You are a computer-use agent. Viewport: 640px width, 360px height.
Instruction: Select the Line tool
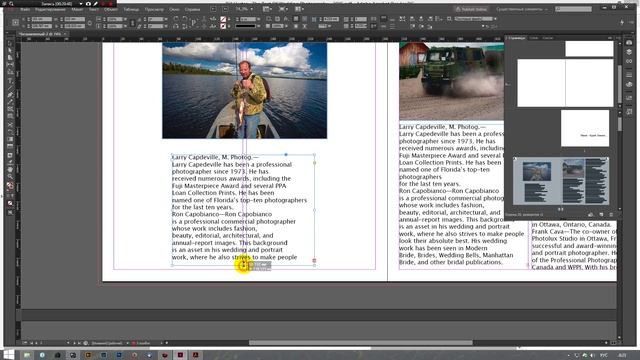(10, 87)
